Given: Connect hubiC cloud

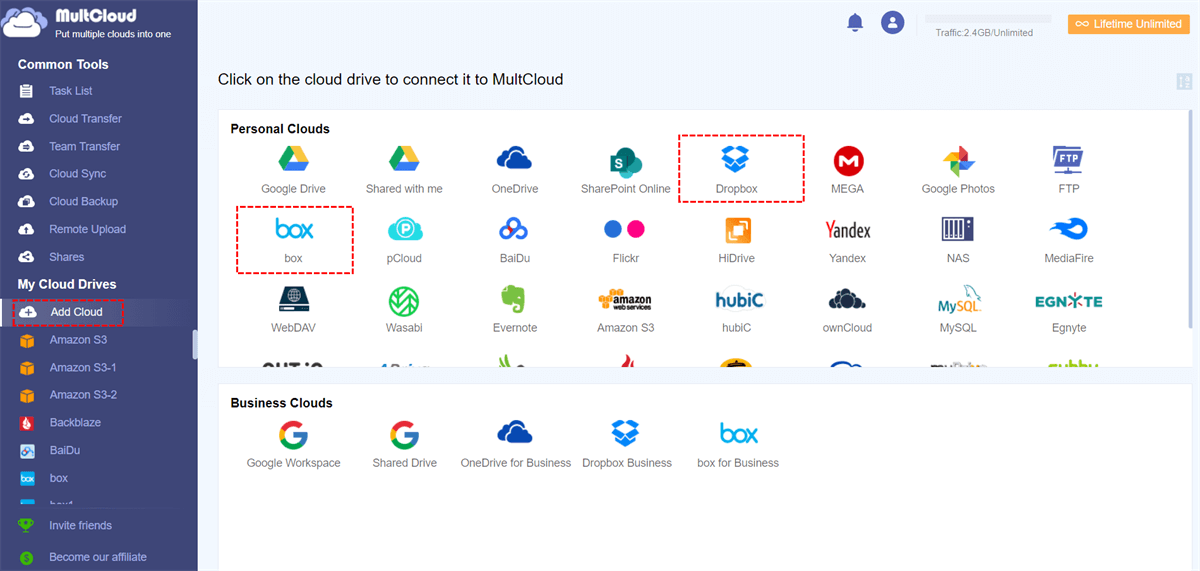Looking at the screenshot, I should tap(737, 309).
